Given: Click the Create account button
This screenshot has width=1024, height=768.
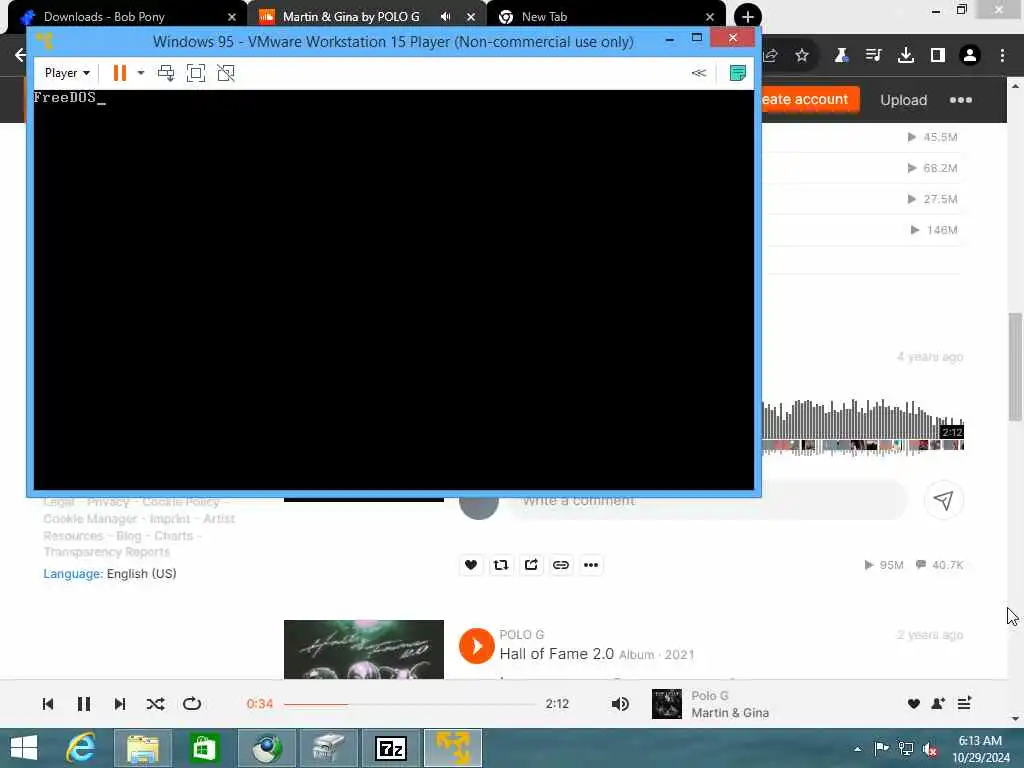Looking at the screenshot, I should click(810, 99).
